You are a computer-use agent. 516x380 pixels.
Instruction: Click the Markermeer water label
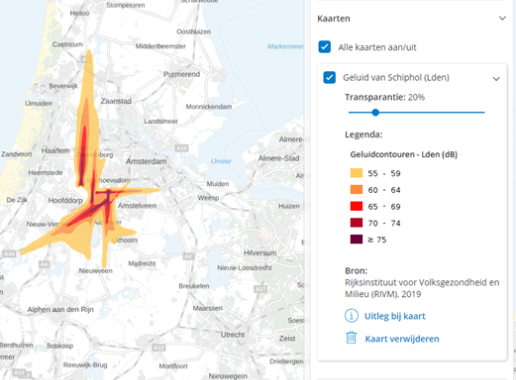pyautogui.click(x=285, y=46)
